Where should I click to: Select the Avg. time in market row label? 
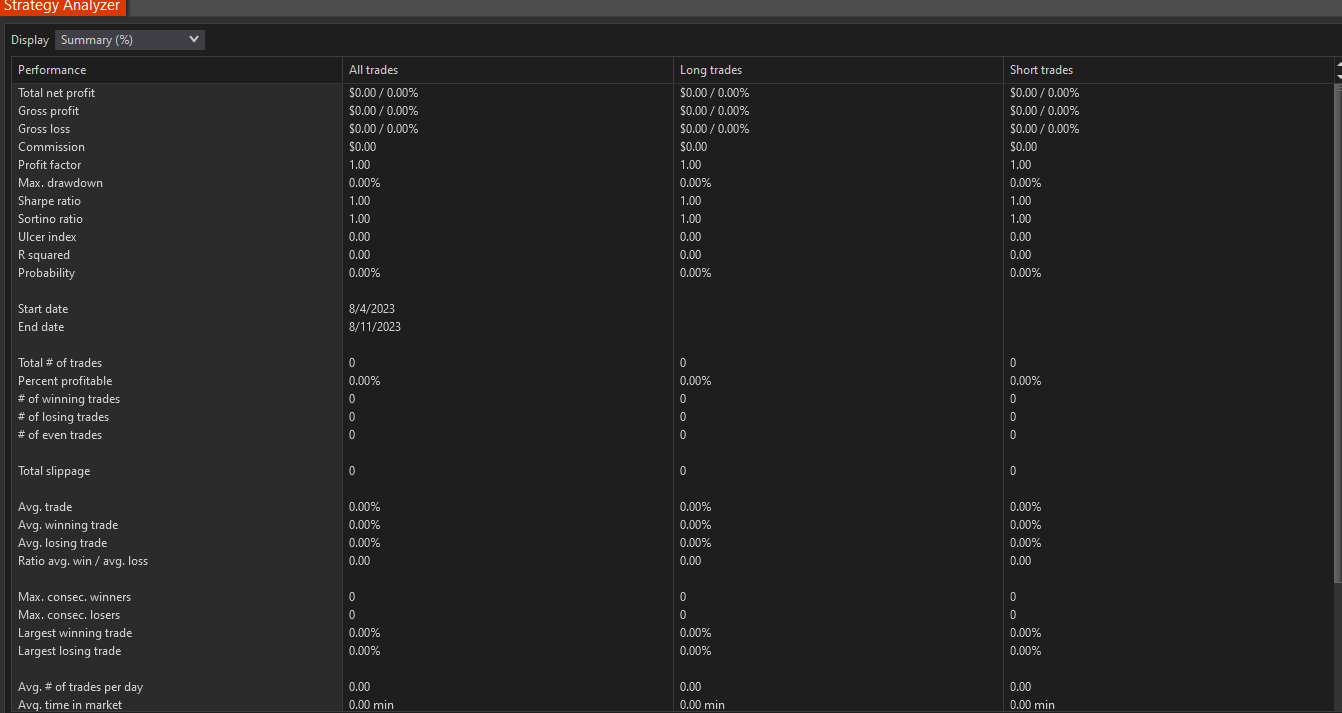point(70,705)
